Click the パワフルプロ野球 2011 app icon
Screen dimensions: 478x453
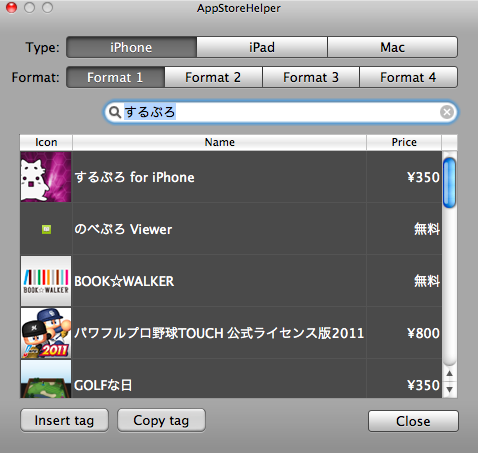[46, 333]
